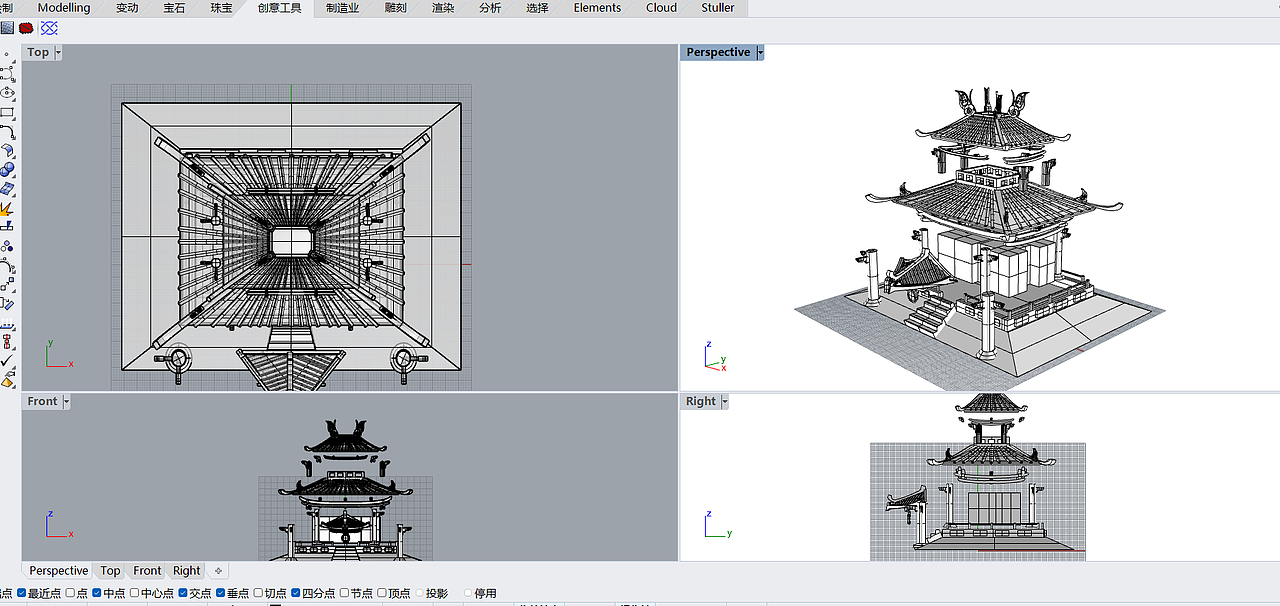Viewport: 1280px width, 606px height.
Task: Enable the 顶点 snap checkbox
Action: coord(382,593)
